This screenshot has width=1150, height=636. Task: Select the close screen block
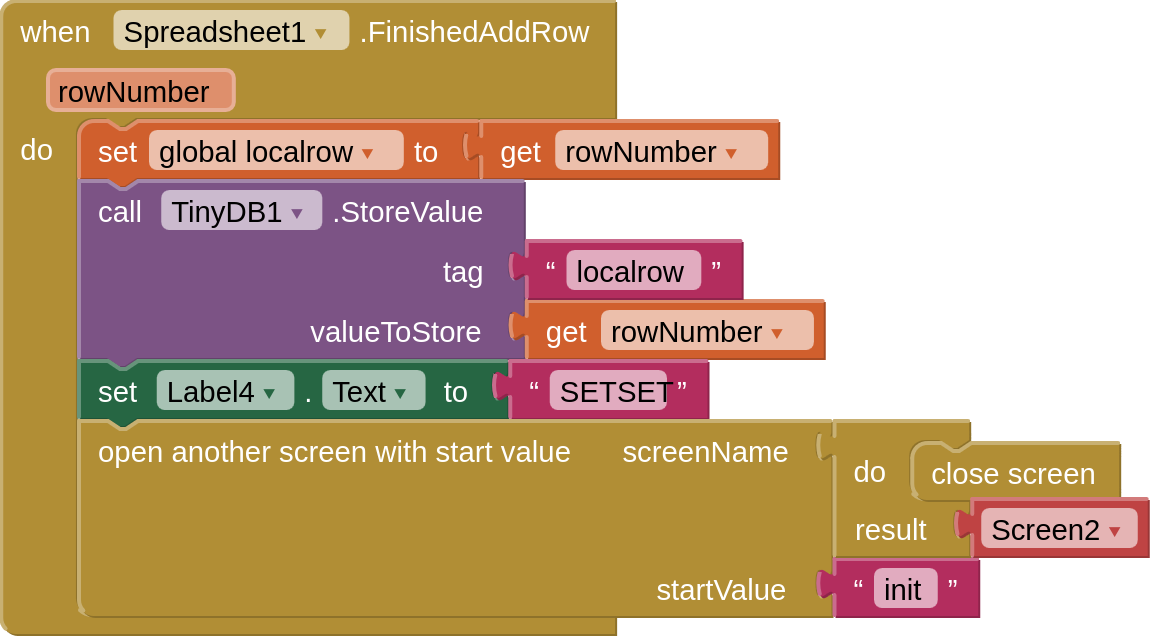point(1012,474)
